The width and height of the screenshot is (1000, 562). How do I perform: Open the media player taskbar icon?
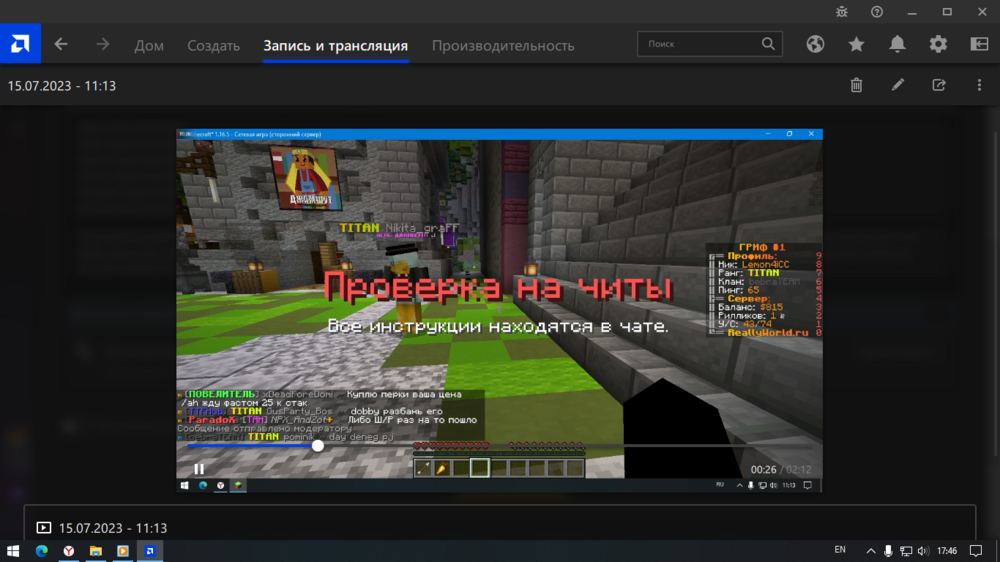[x=122, y=551]
